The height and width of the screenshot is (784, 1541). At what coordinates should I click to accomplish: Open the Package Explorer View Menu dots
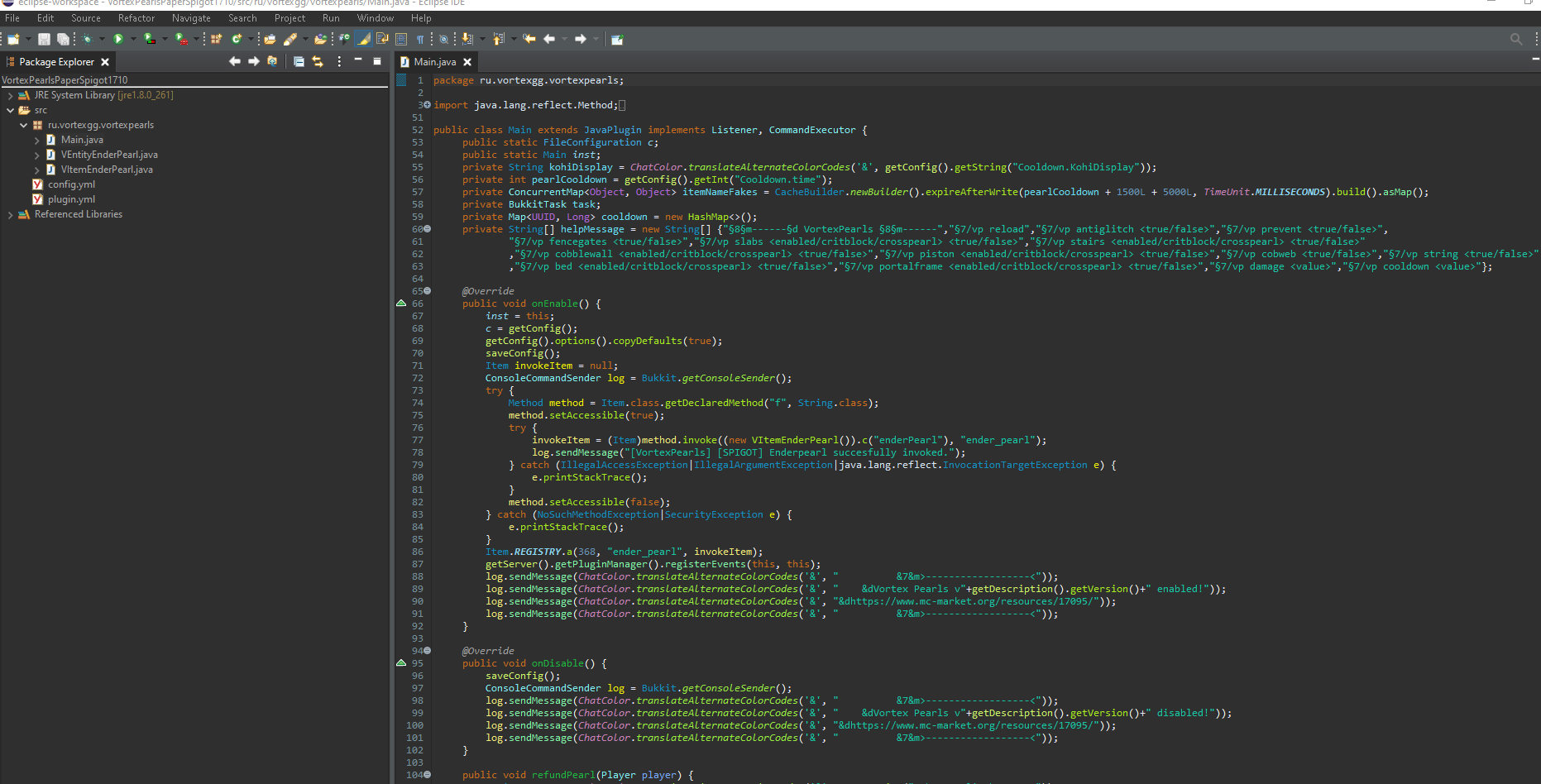[x=339, y=61]
